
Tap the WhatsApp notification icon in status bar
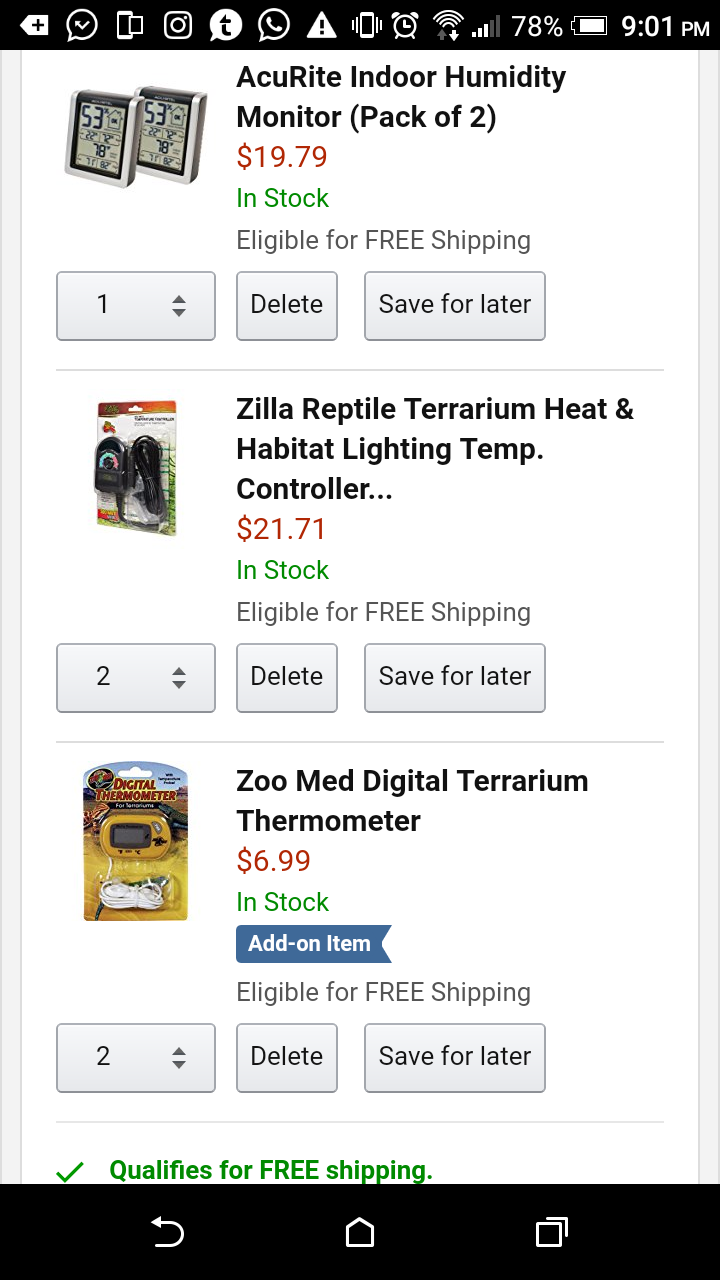274,26
